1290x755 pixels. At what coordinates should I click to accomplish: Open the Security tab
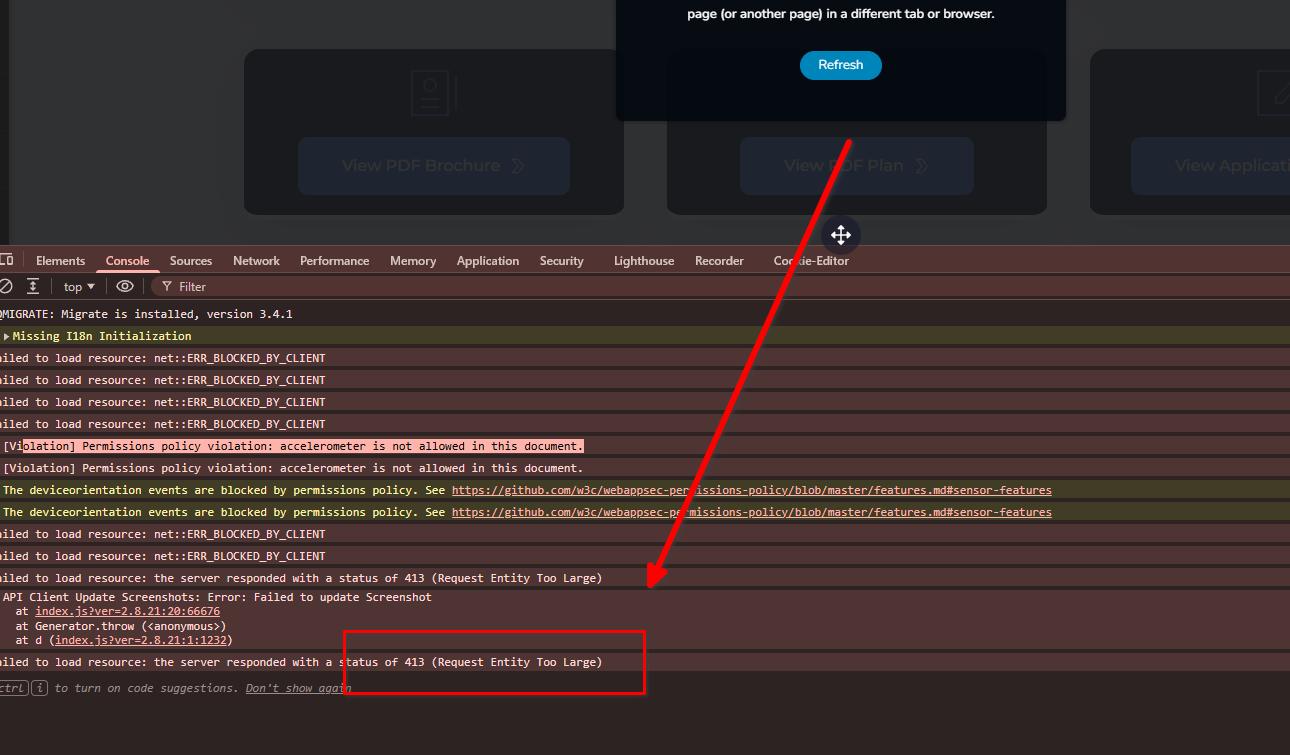coord(561,260)
